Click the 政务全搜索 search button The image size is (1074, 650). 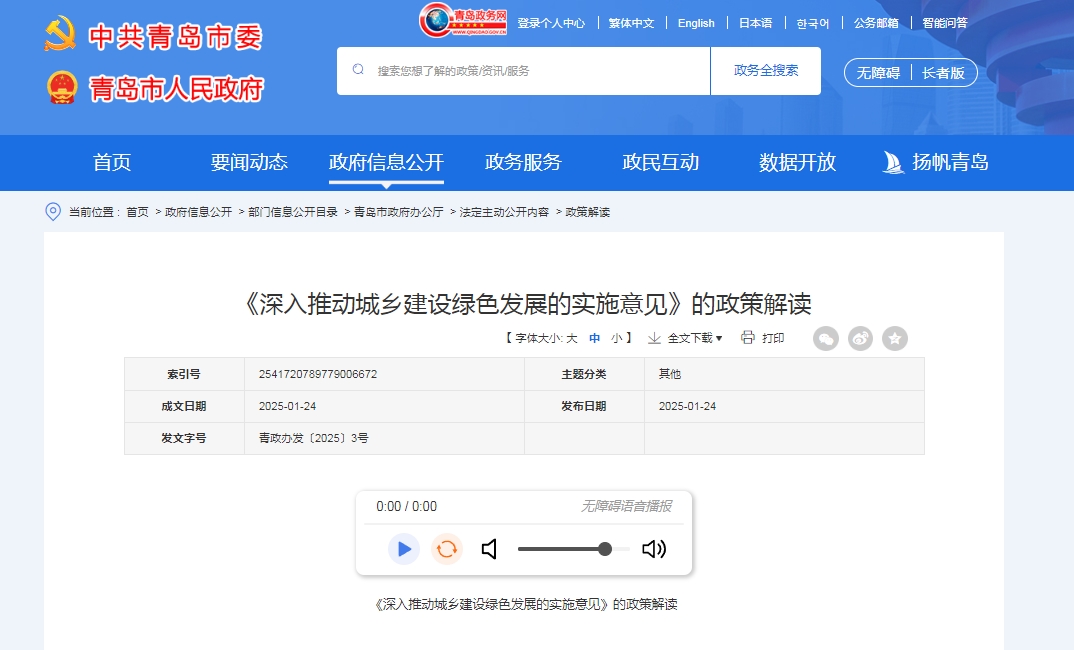pos(766,71)
